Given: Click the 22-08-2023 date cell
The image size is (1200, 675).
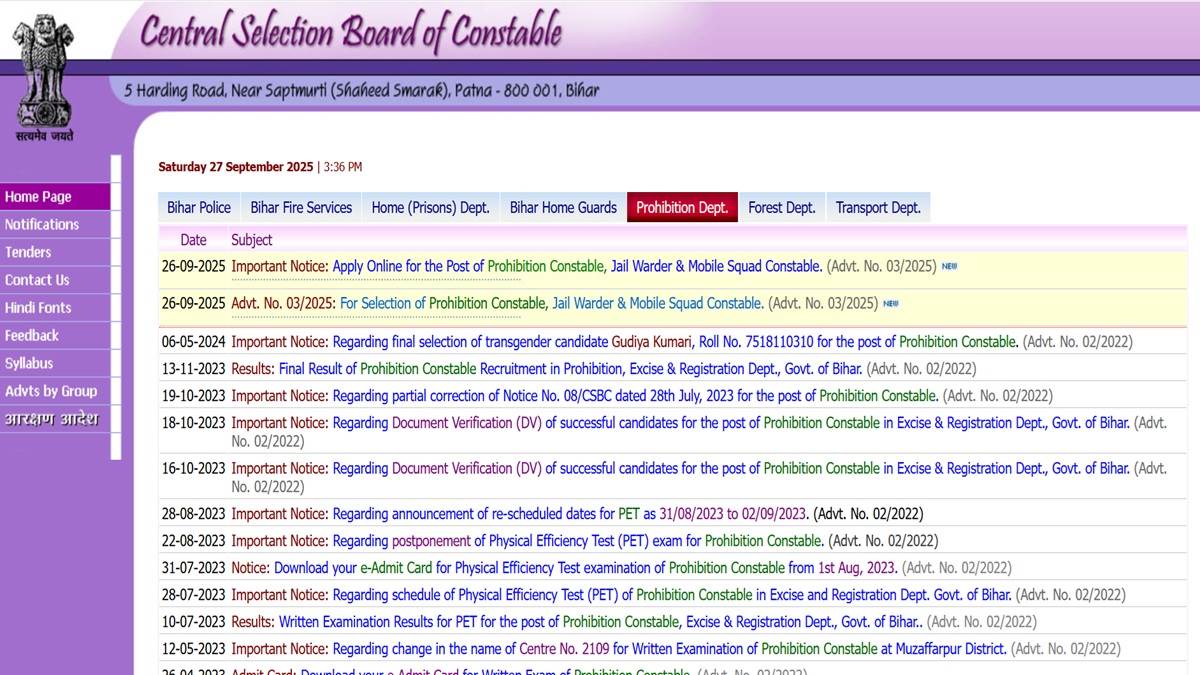Looking at the screenshot, I should [194, 541].
